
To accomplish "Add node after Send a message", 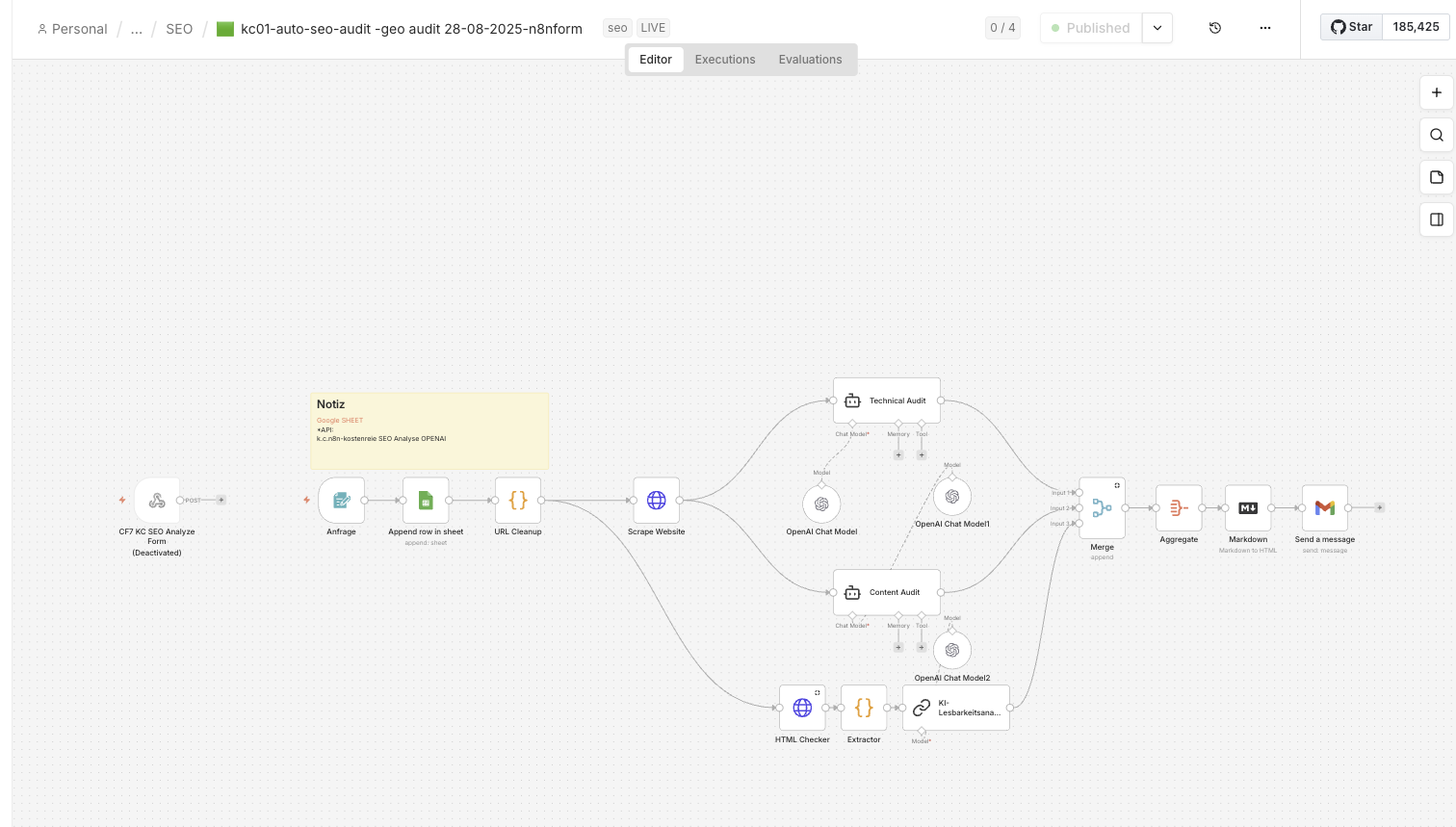I will point(1380,507).
